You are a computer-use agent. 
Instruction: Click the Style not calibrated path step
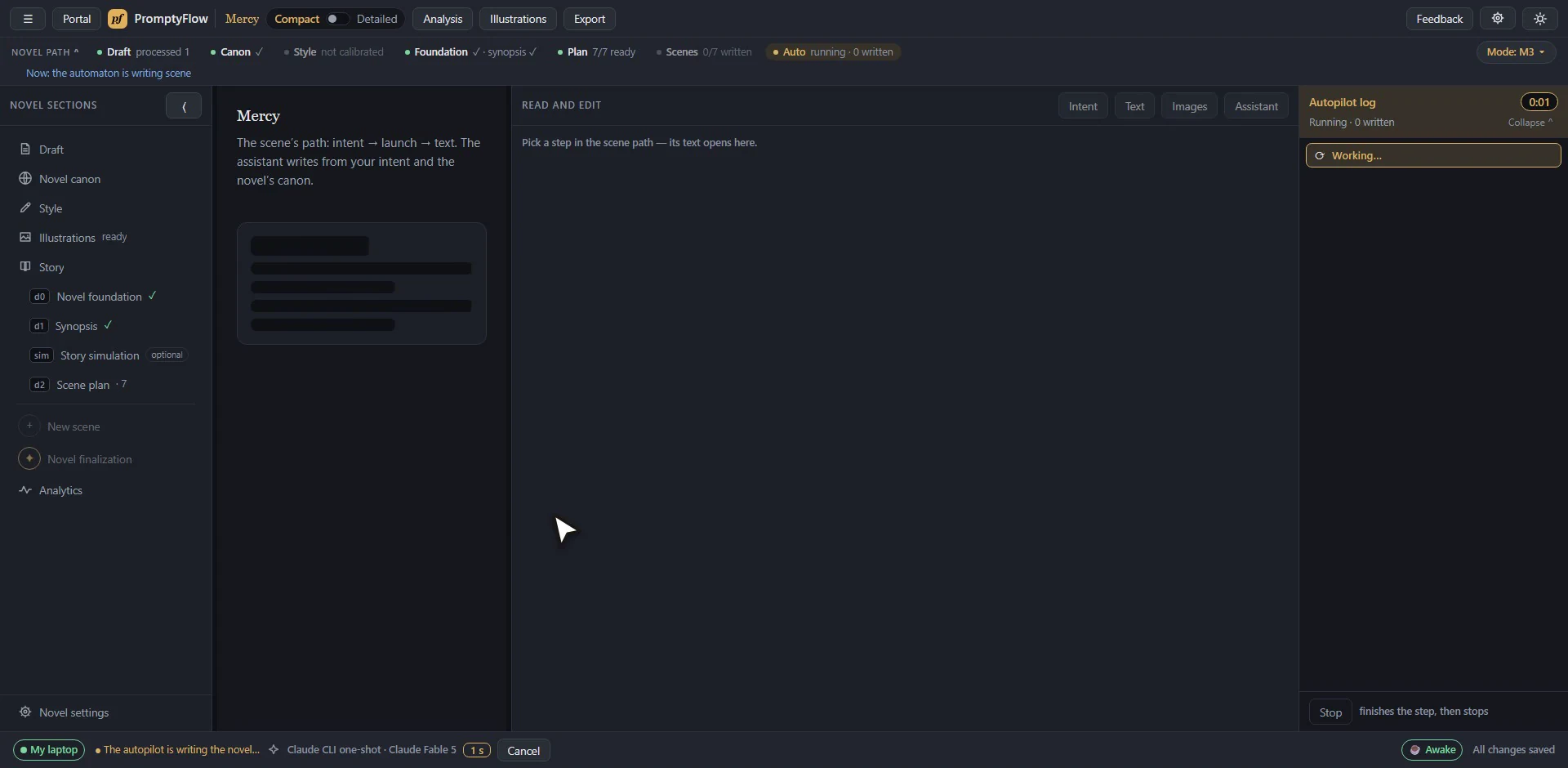tap(334, 51)
